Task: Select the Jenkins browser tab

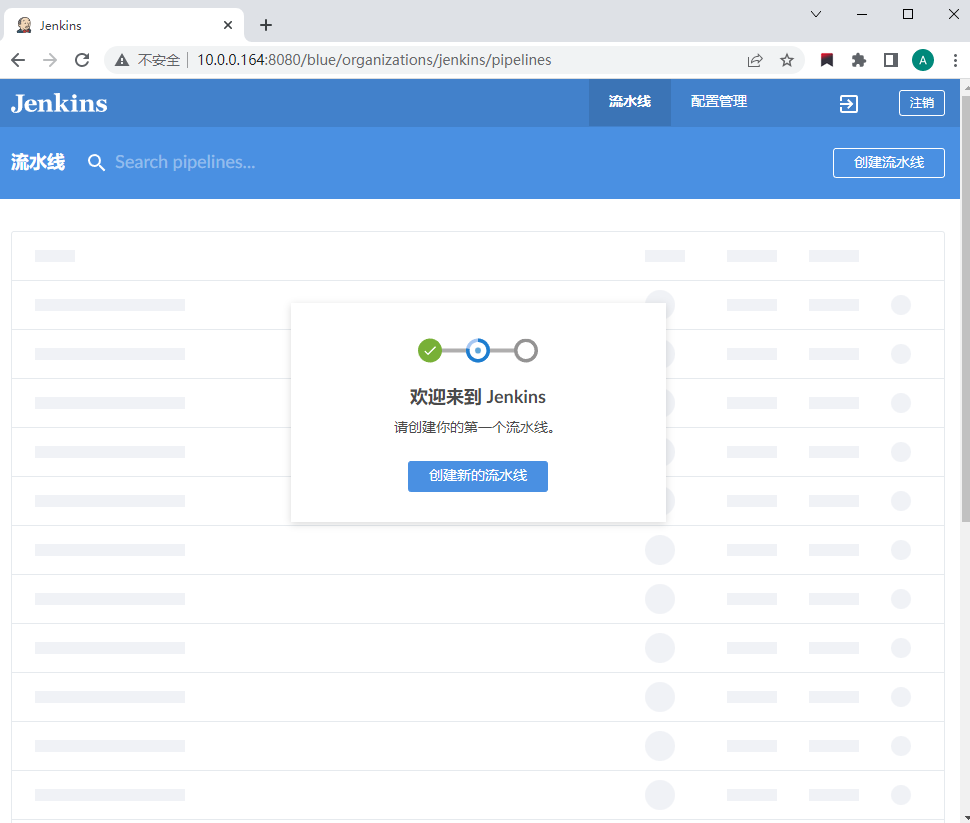Action: [124, 25]
